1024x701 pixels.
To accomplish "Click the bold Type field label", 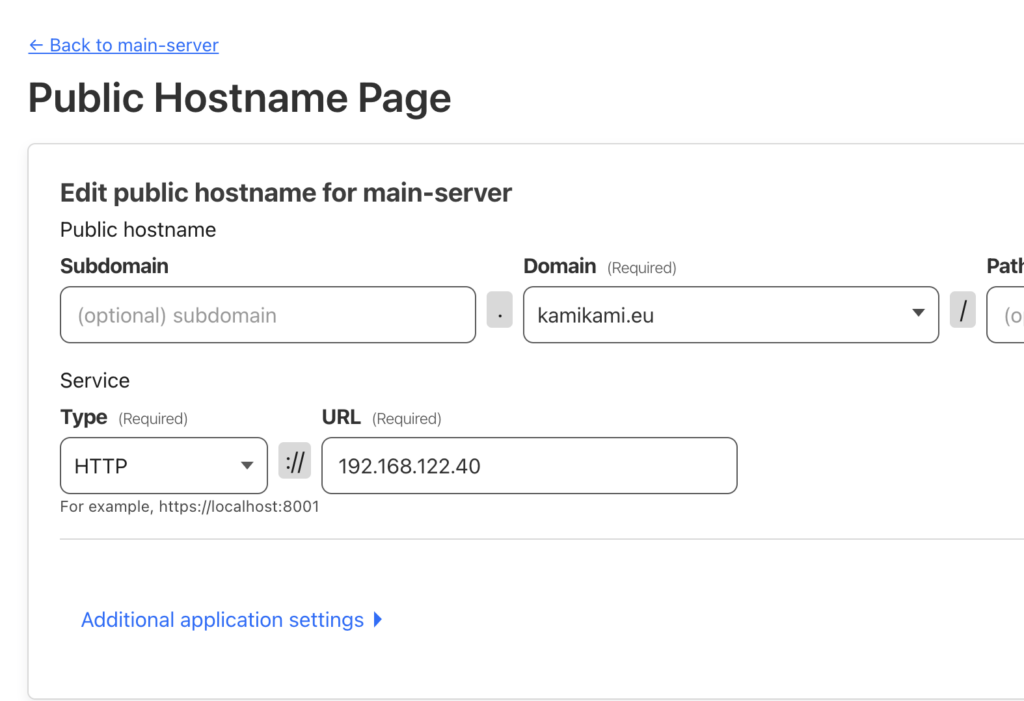I will click(x=84, y=417).
